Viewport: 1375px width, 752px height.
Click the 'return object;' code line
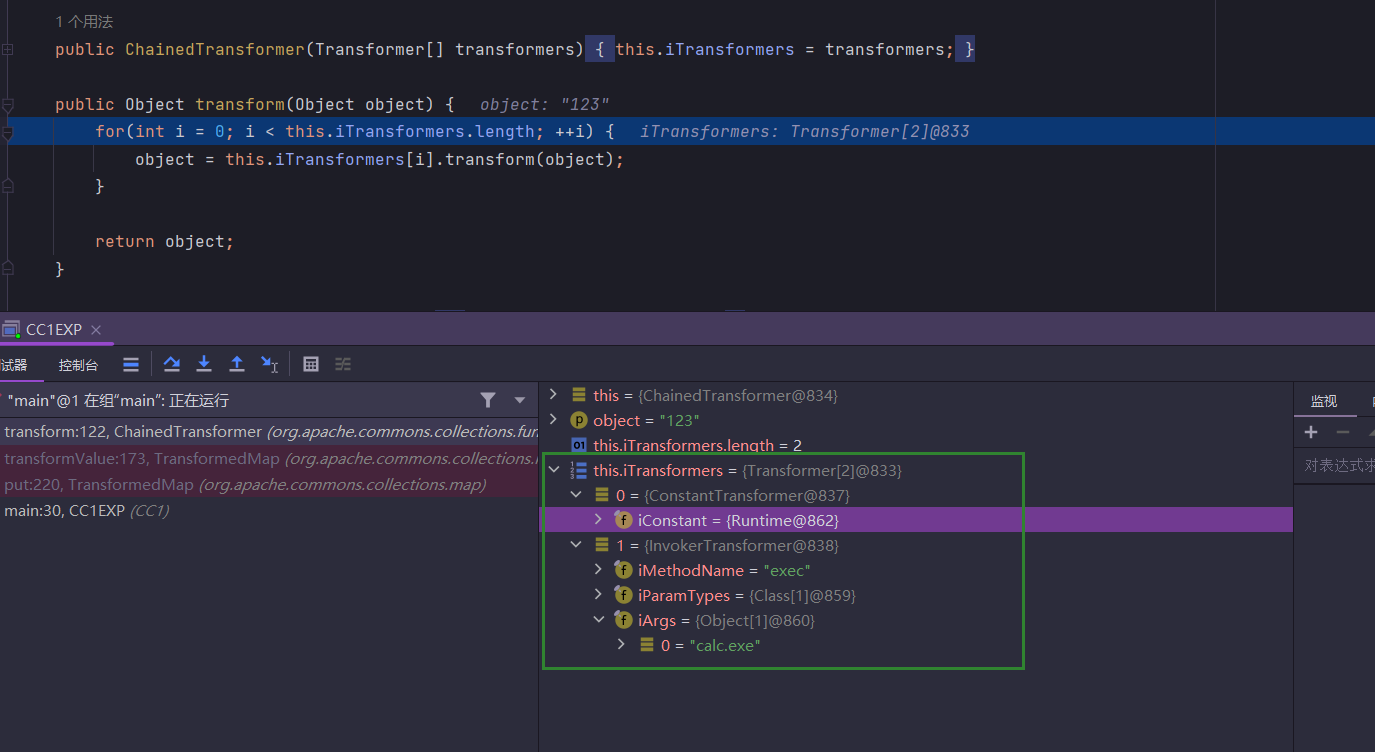pyautogui.click(x=164, y=241)
